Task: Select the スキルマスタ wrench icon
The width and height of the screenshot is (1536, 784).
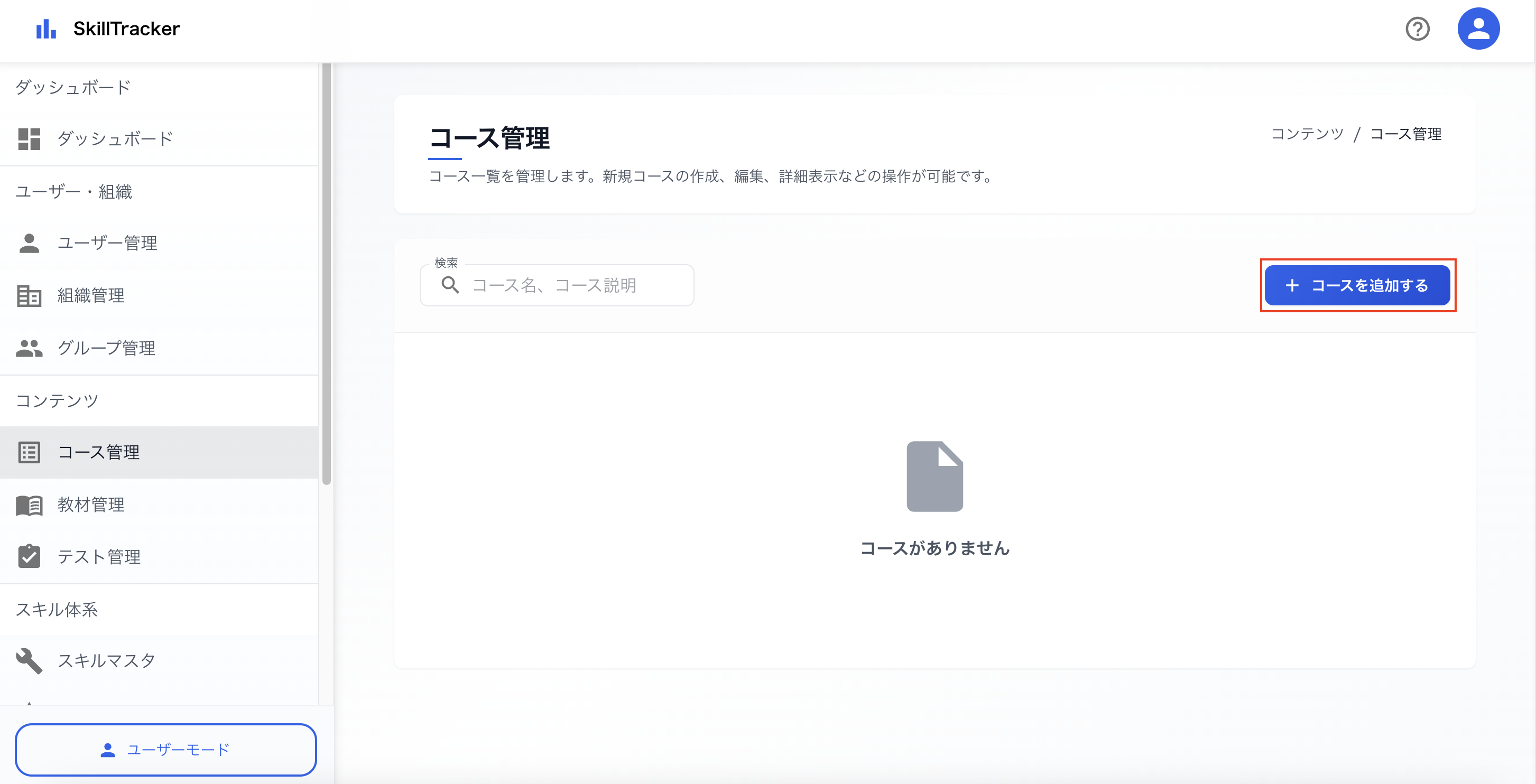Action: tap(28, 660)
